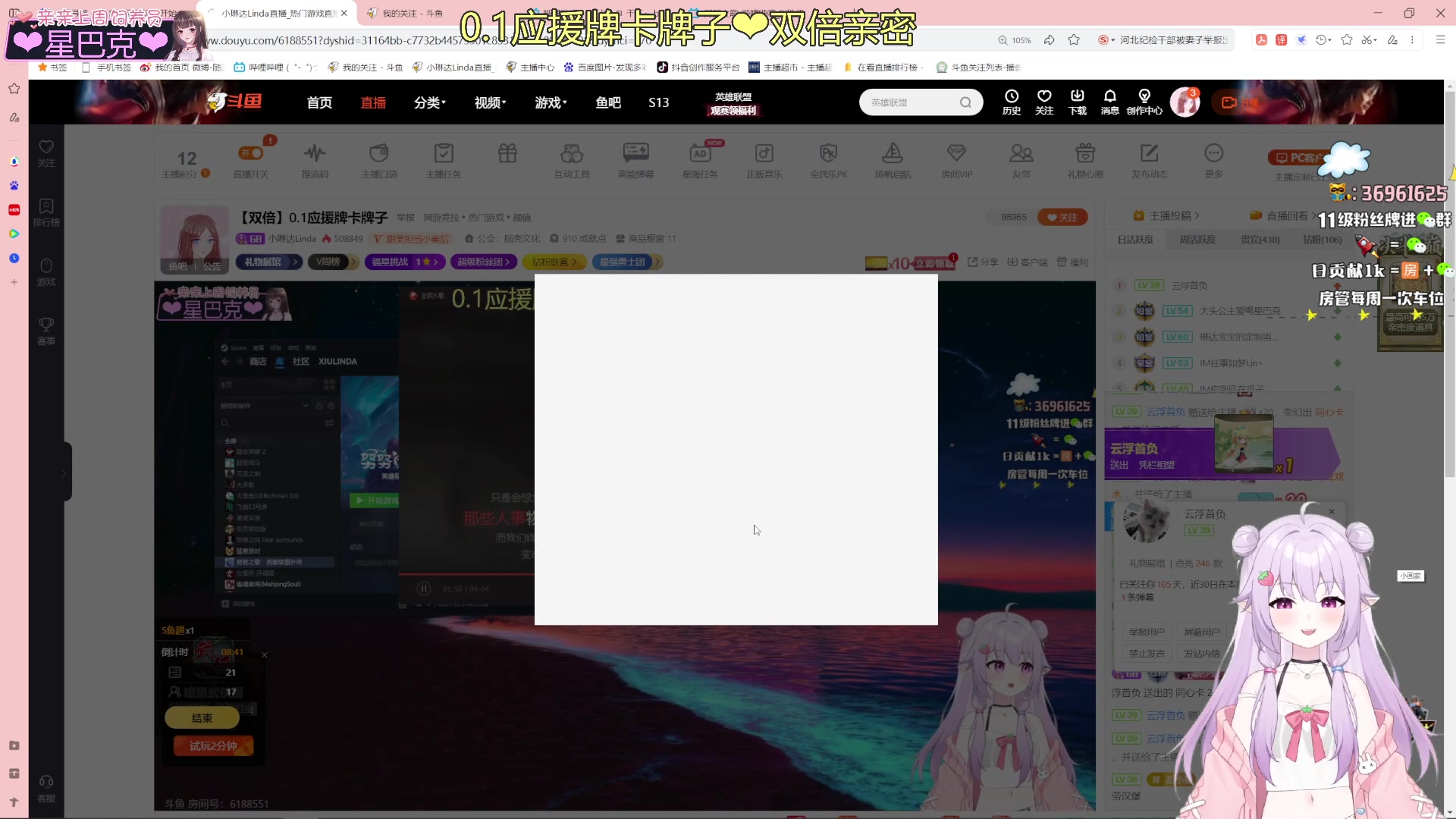Open the 全民乐PK tool

pyautogui.click(x=828, y=161)
